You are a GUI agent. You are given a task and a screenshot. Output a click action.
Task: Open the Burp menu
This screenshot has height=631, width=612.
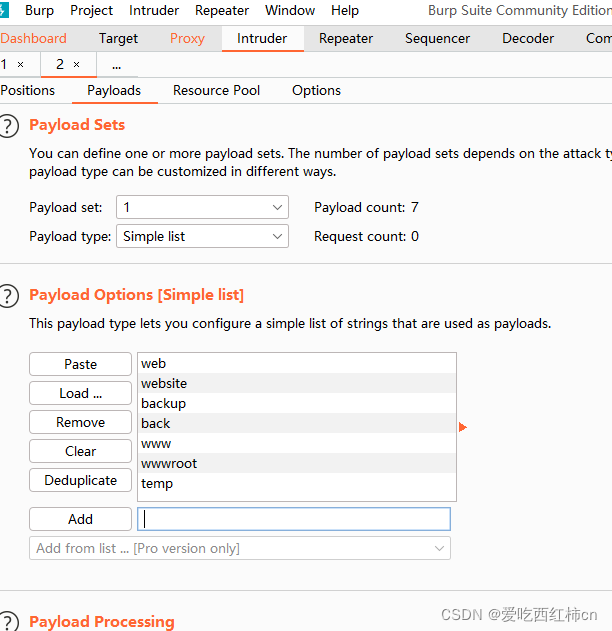click(x=39, y=10)
